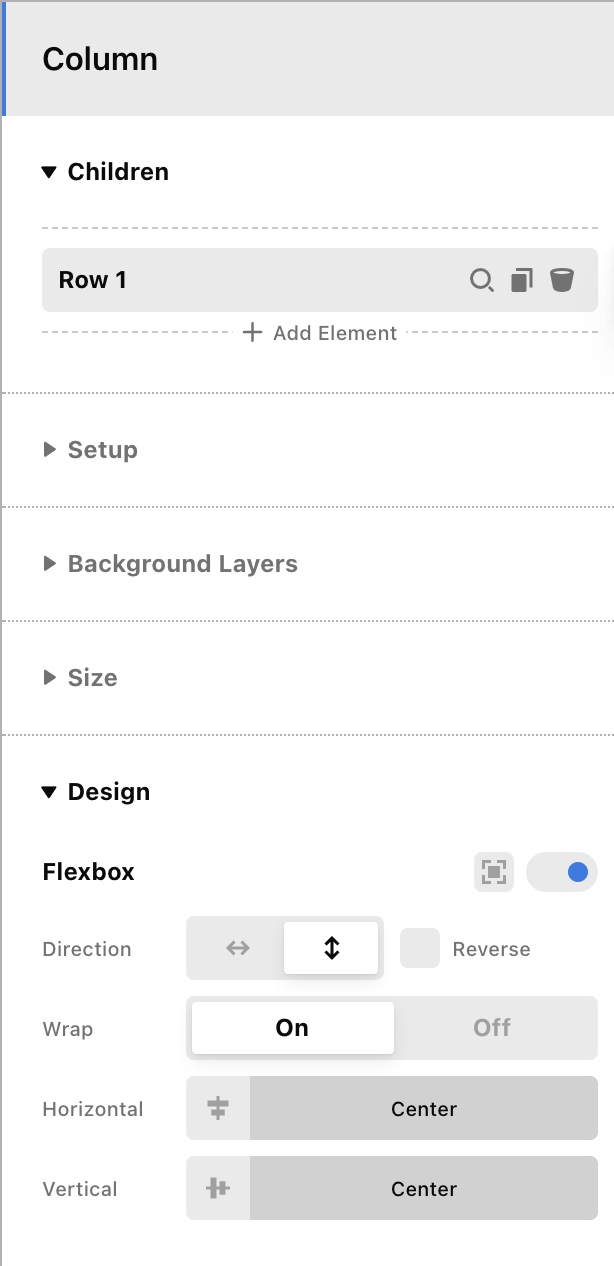Select vertical flex direction arrow
614x1266 pixels.
tap(331, 949)
